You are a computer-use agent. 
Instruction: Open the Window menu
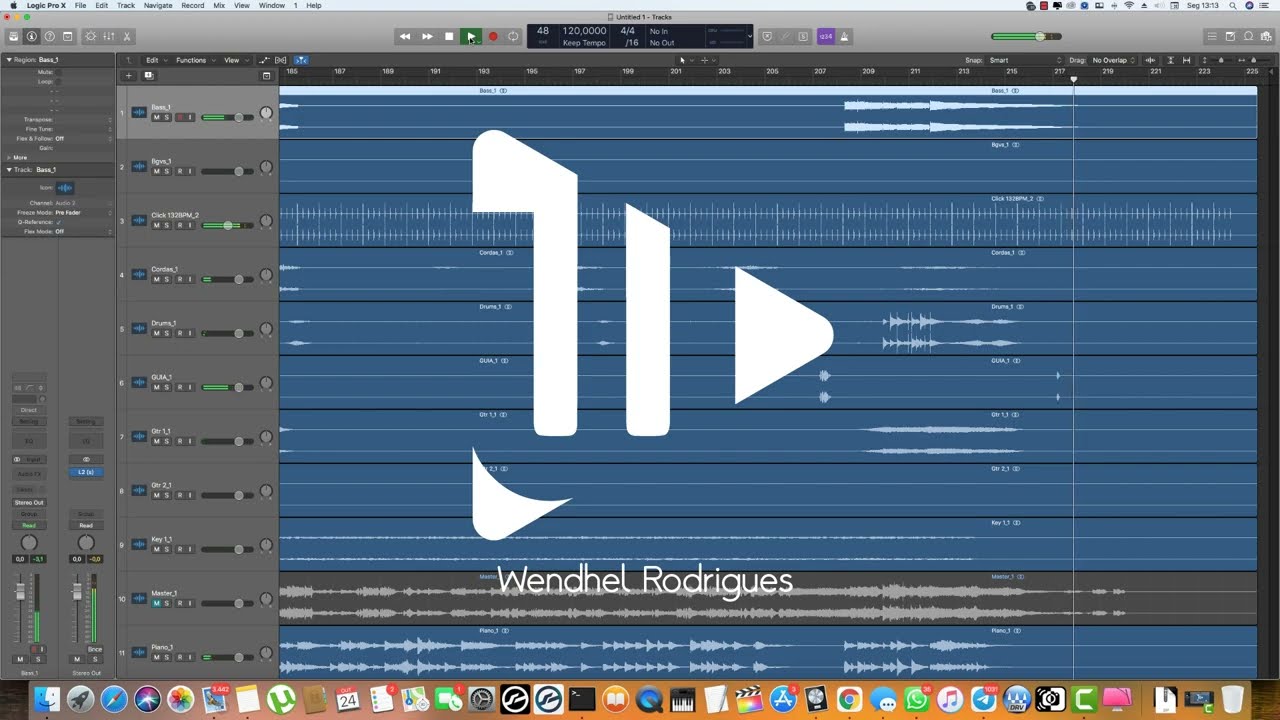coord(272,5)
